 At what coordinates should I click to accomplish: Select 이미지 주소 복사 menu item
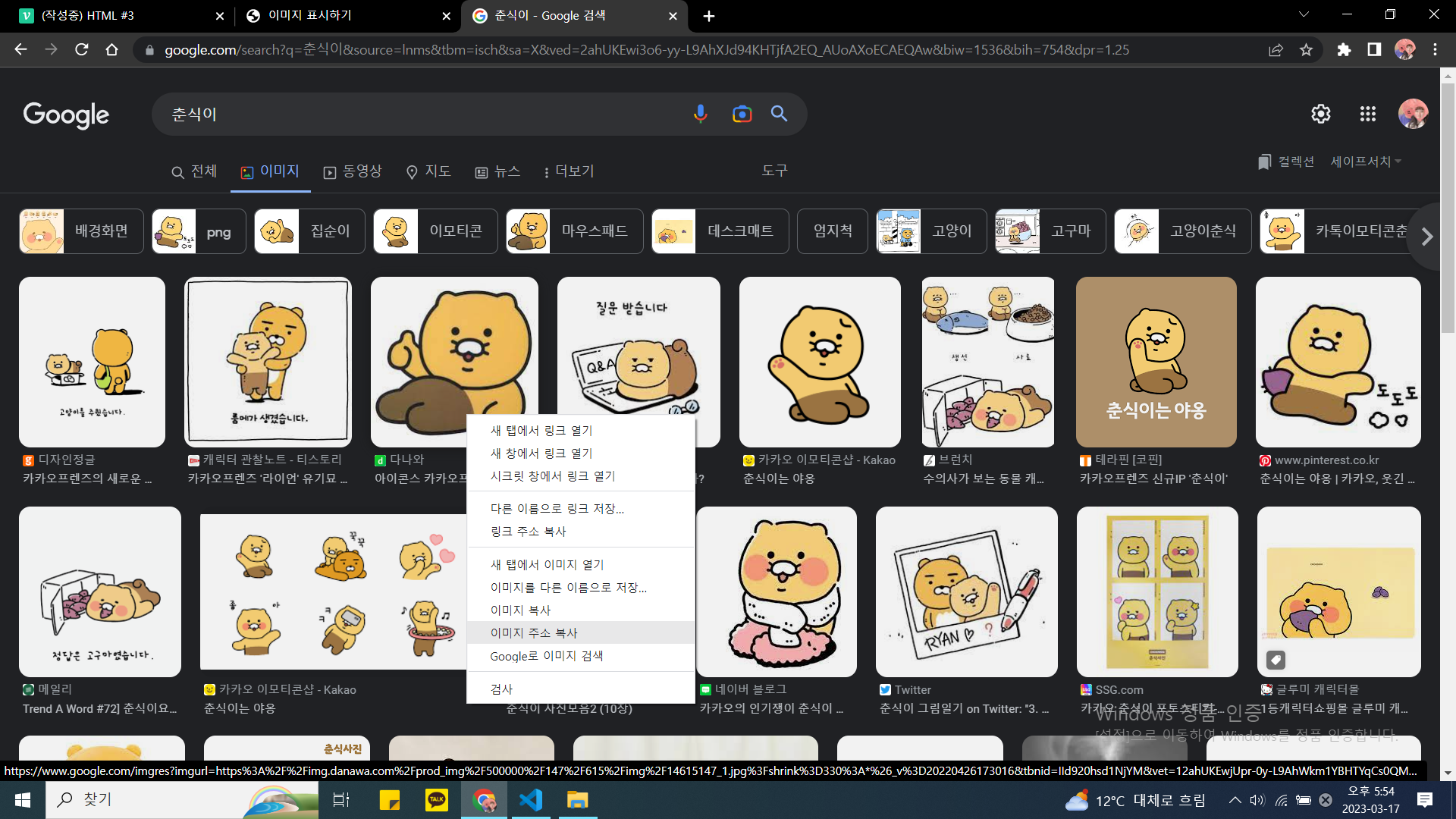tap(534, 632)
